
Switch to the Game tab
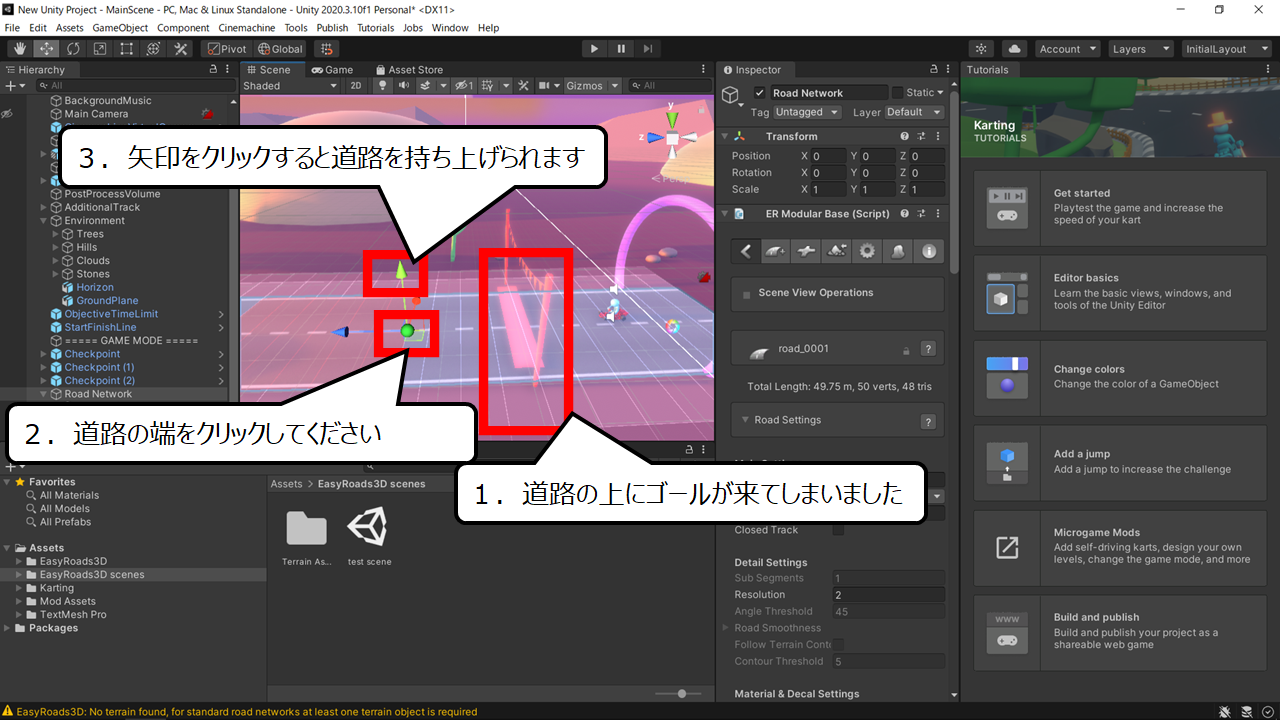332,70
